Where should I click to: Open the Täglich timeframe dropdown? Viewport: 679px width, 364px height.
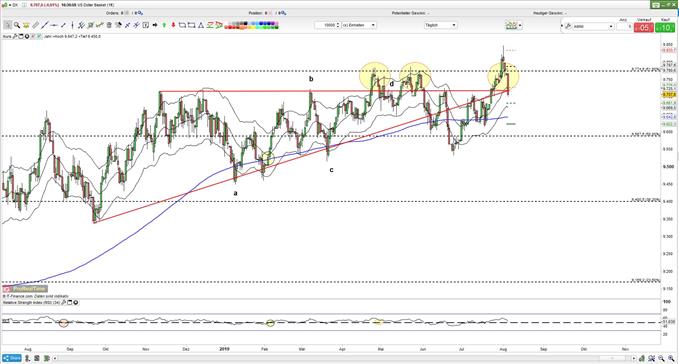pyautogui.click(x=440, y=25)
